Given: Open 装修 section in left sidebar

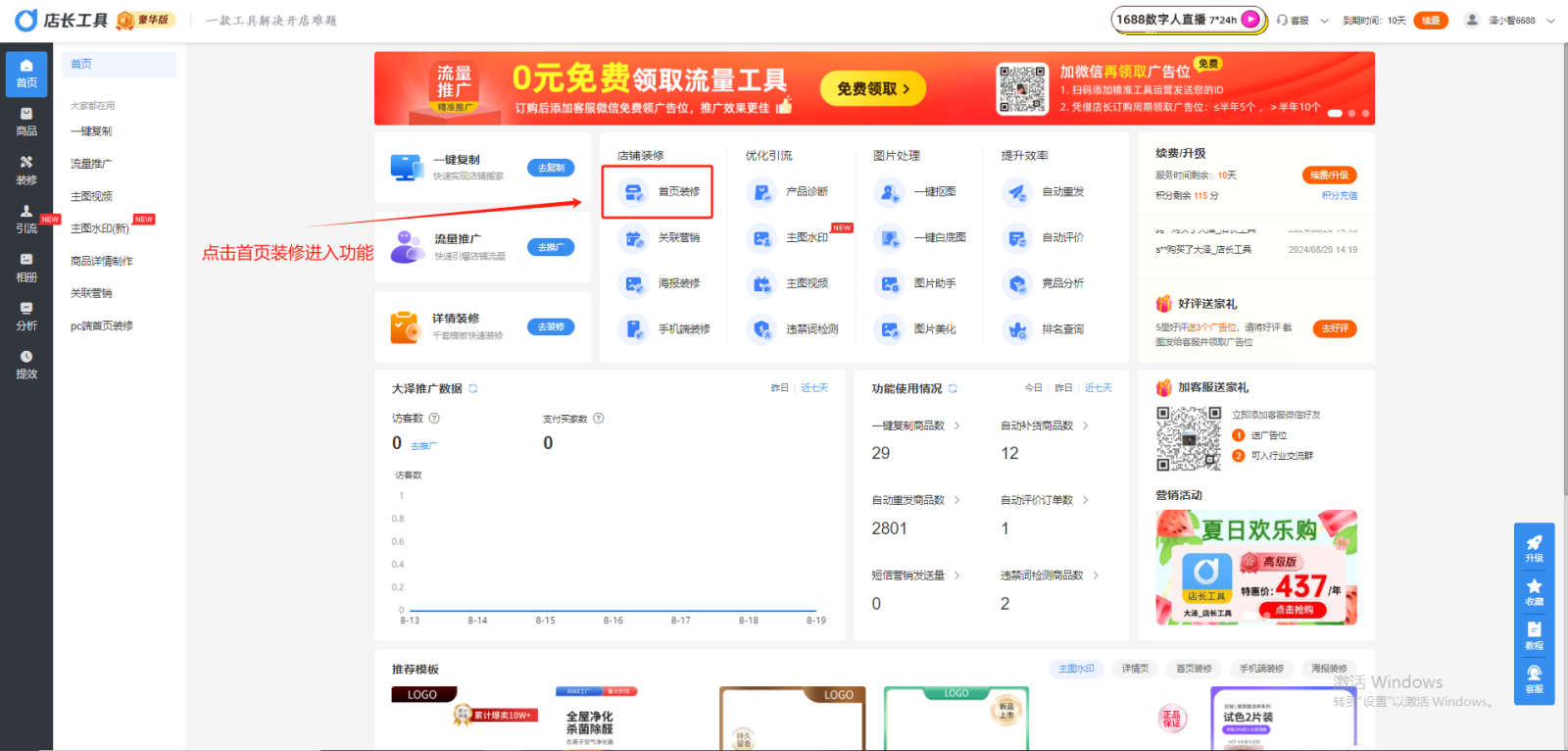Looking at the screenshot, I should click(x=26, y=172).
